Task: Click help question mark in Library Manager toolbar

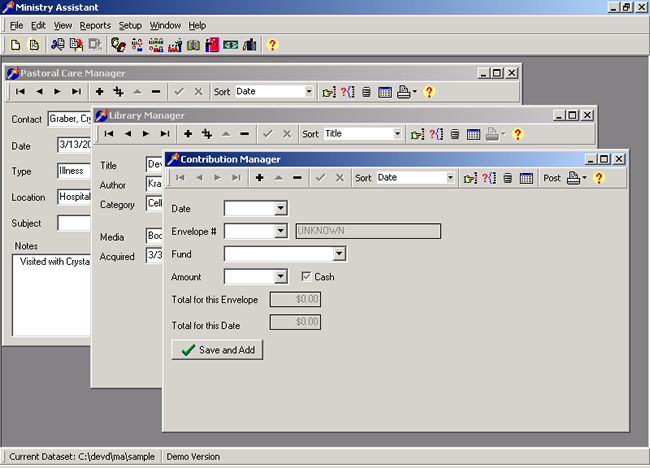Action: [x=517, y=134]
